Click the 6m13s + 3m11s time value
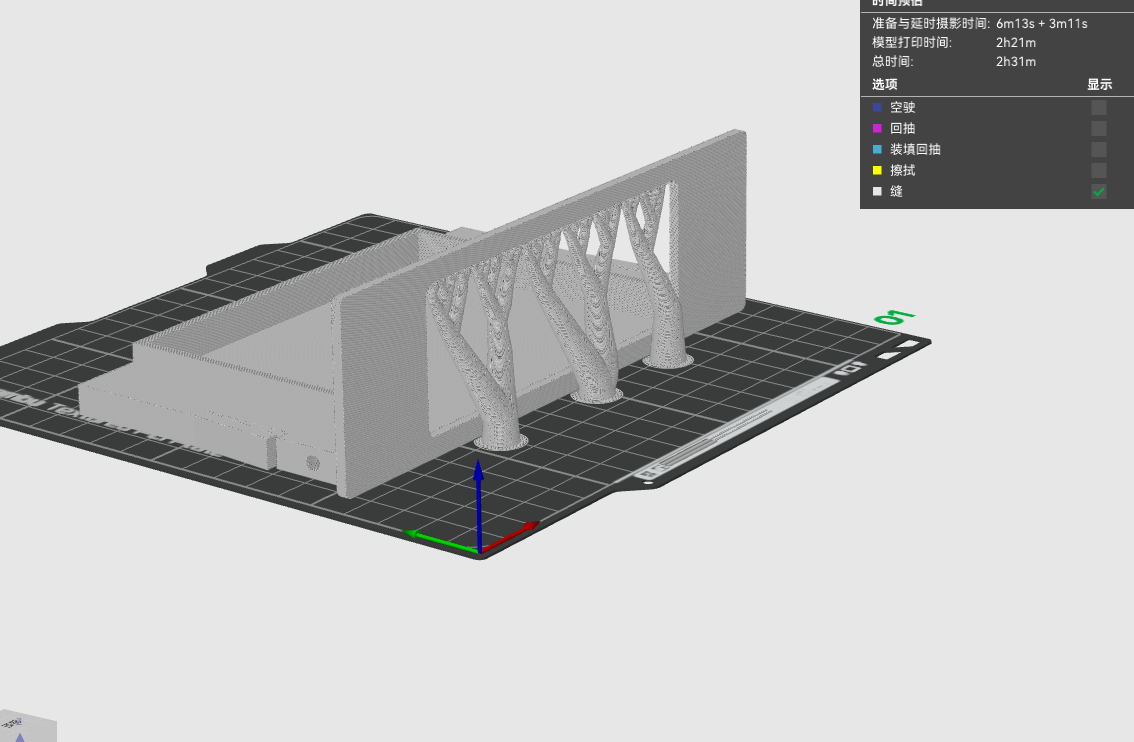This screenshot has height=742, width=1134. (1041, 24)
